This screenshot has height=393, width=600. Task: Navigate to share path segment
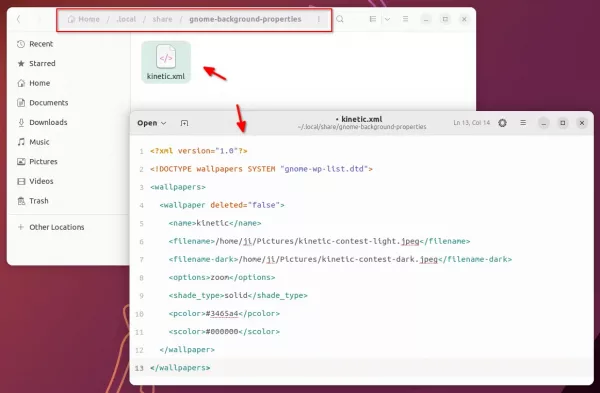[x=162, y=19]
